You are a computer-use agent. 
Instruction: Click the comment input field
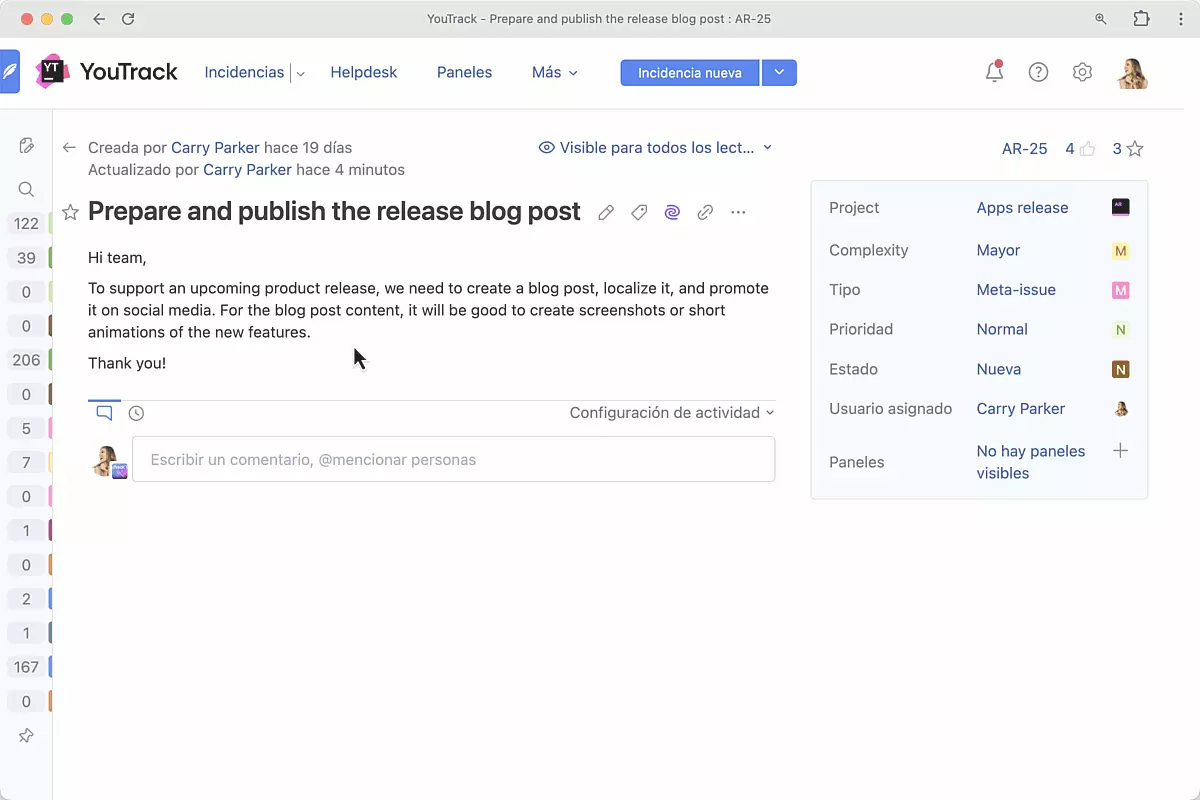click(453, 460)
